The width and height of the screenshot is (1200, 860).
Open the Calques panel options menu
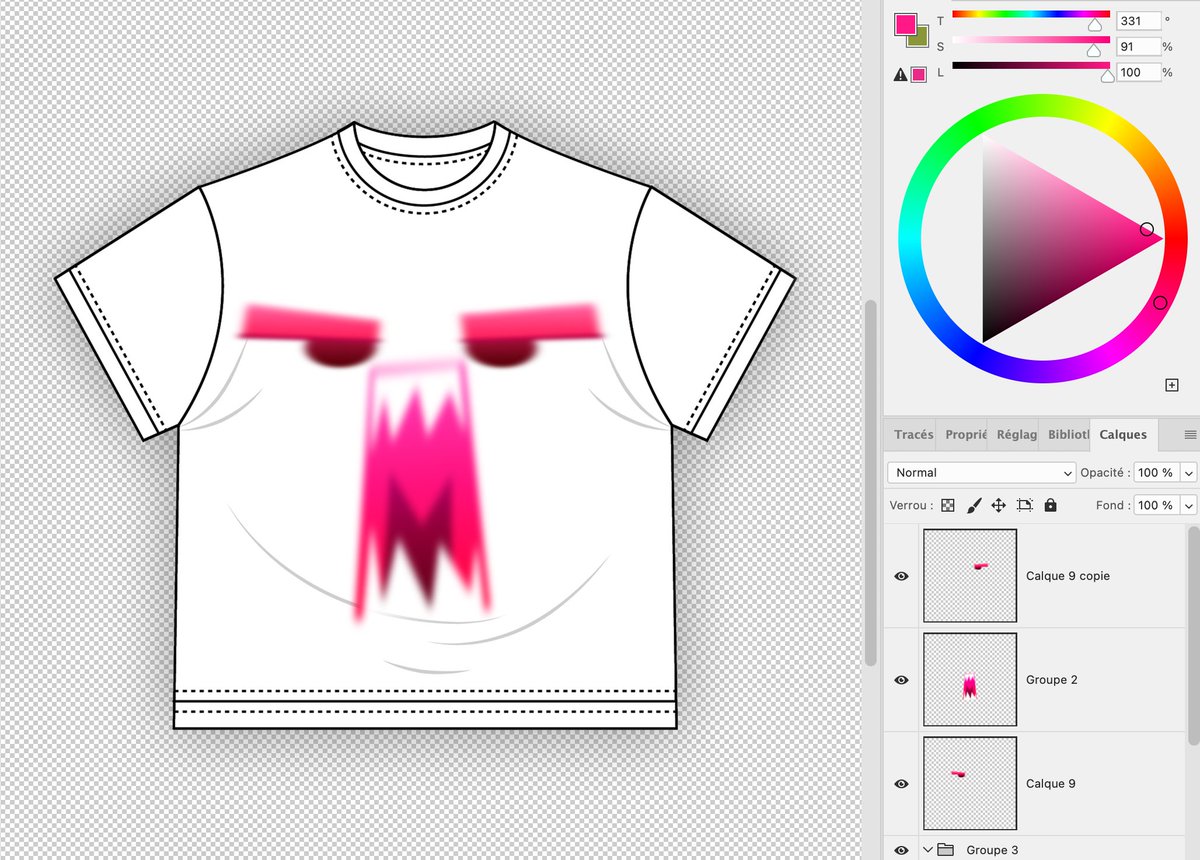point(1190,435)
